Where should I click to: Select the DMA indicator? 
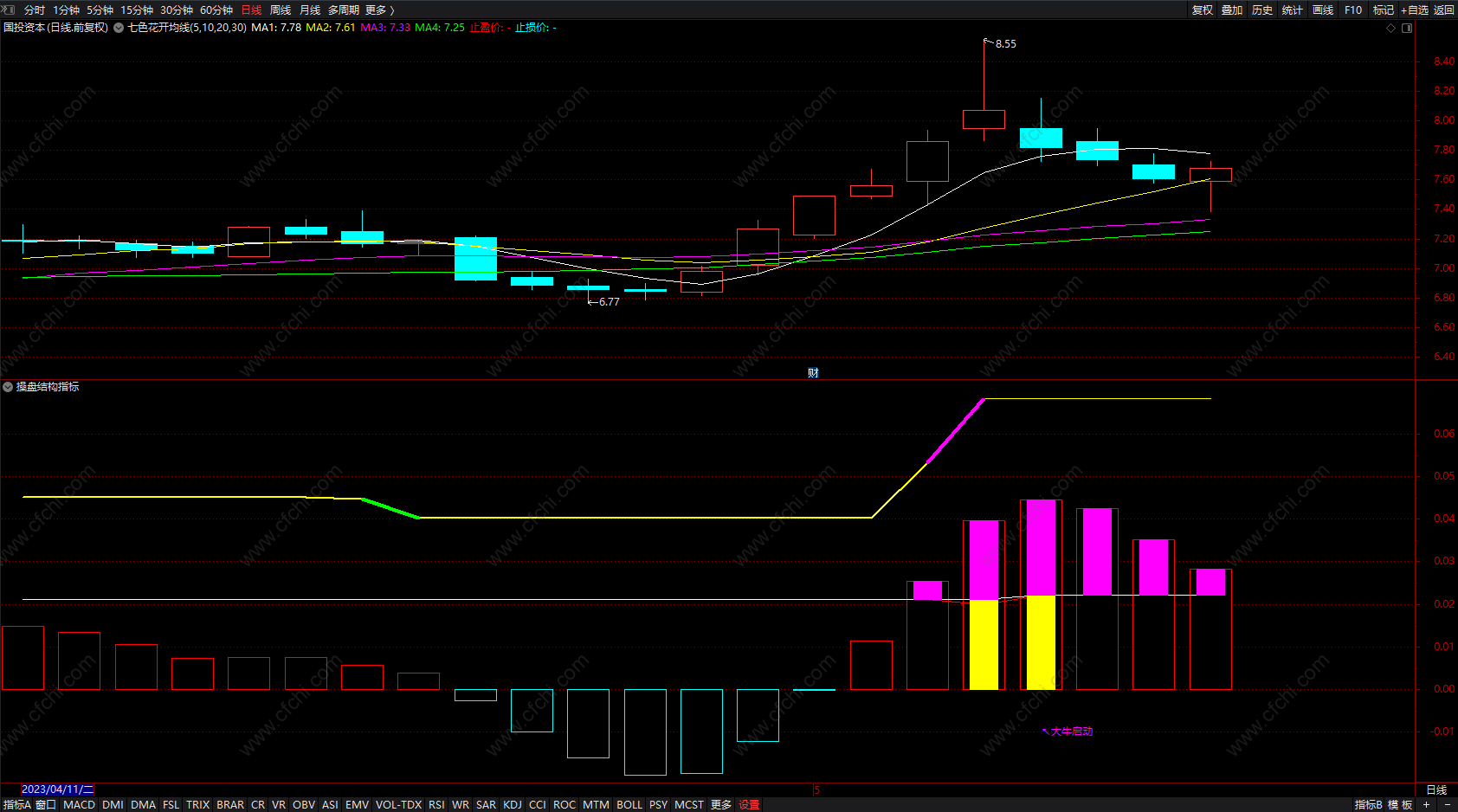point(143,804)
